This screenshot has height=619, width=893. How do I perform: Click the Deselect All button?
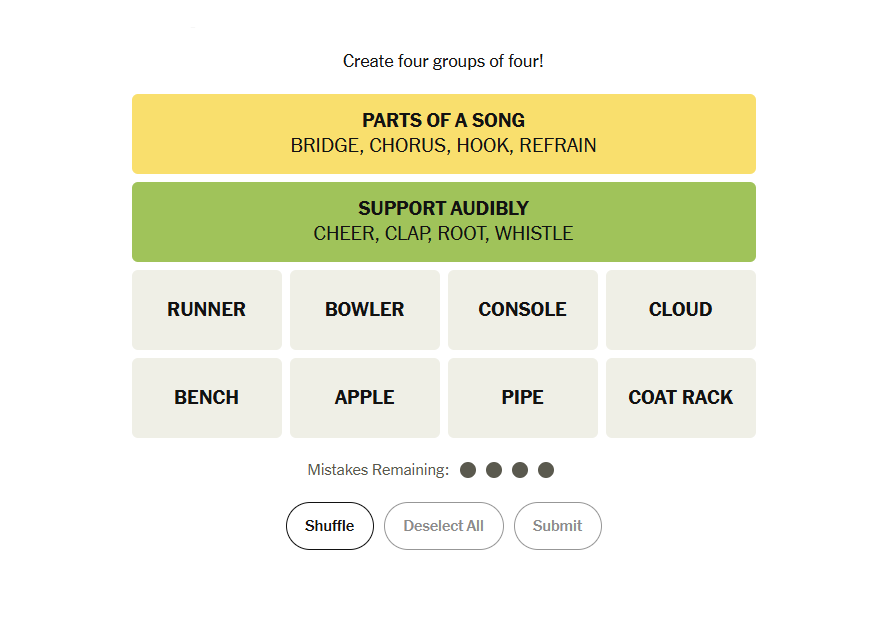pos(444,526)
